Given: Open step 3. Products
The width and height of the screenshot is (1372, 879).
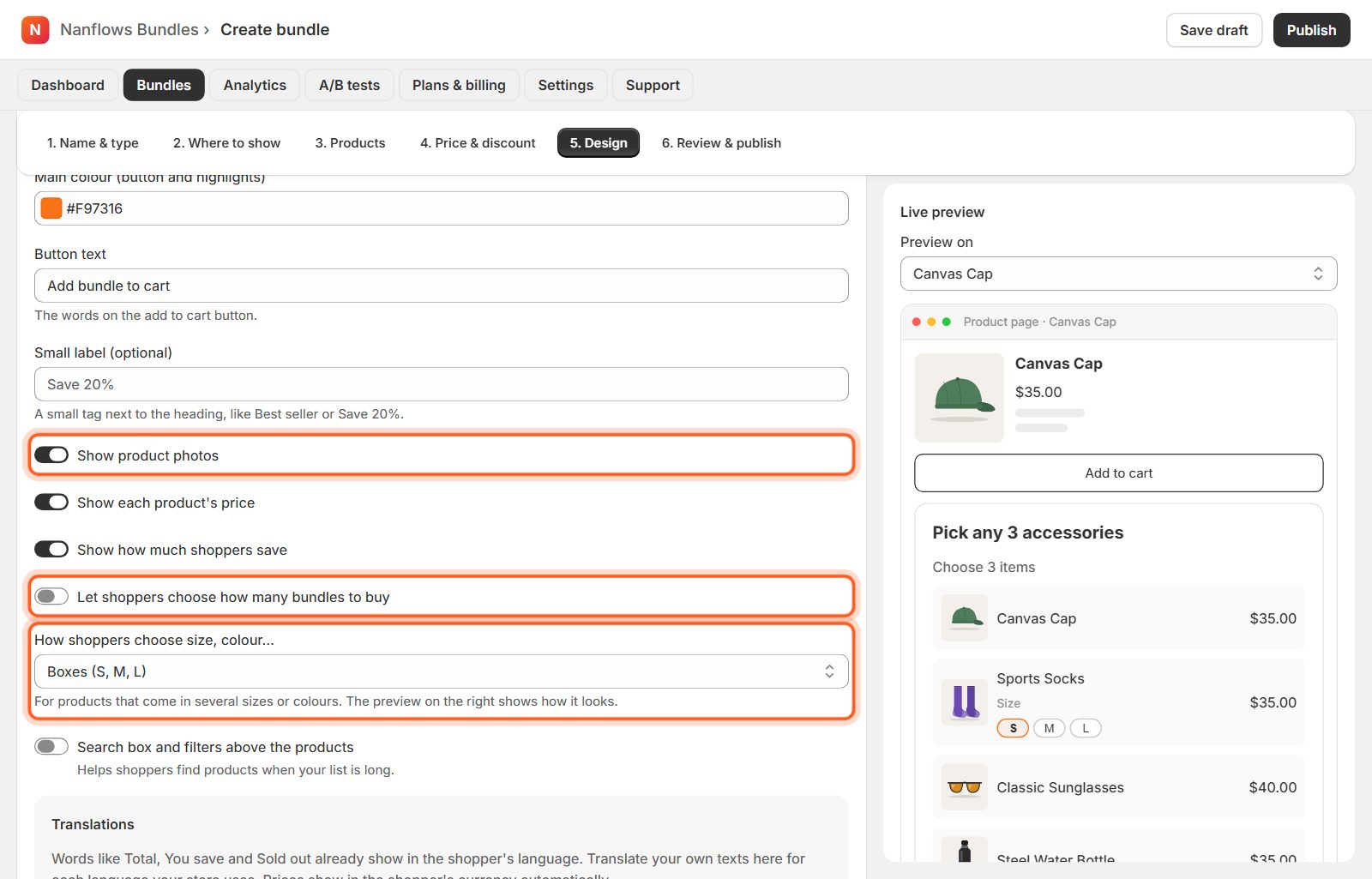Looking at the screenshot, I should (x=351, y=143).
